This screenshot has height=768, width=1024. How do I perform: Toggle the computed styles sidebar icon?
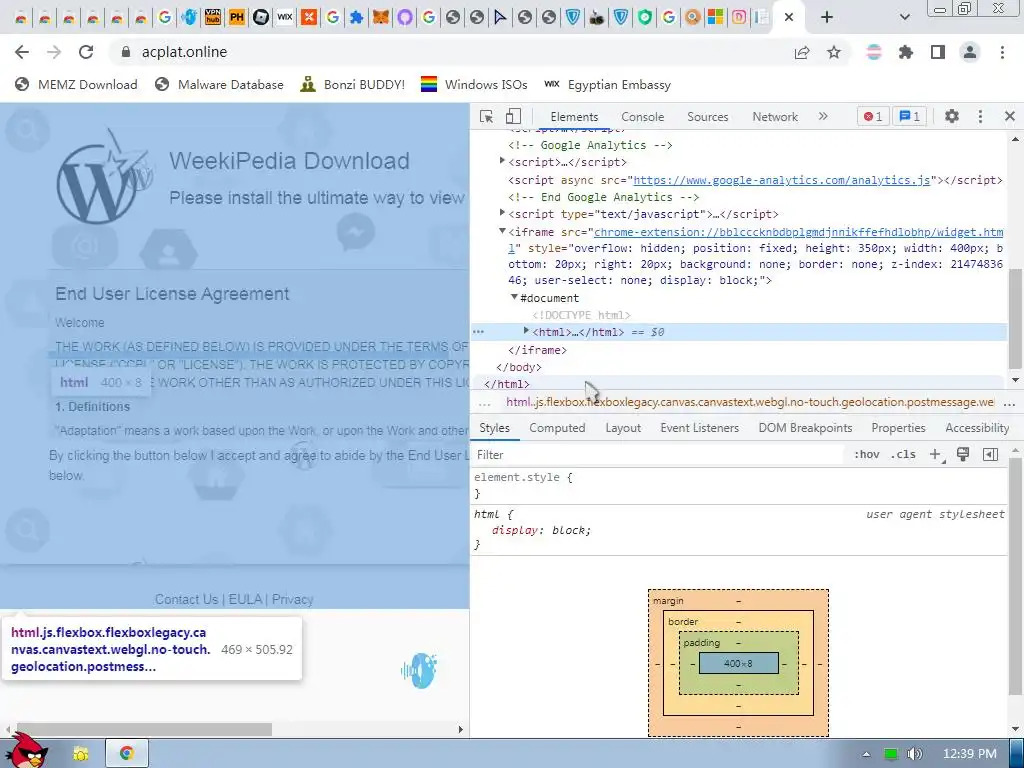pos(990,455)
